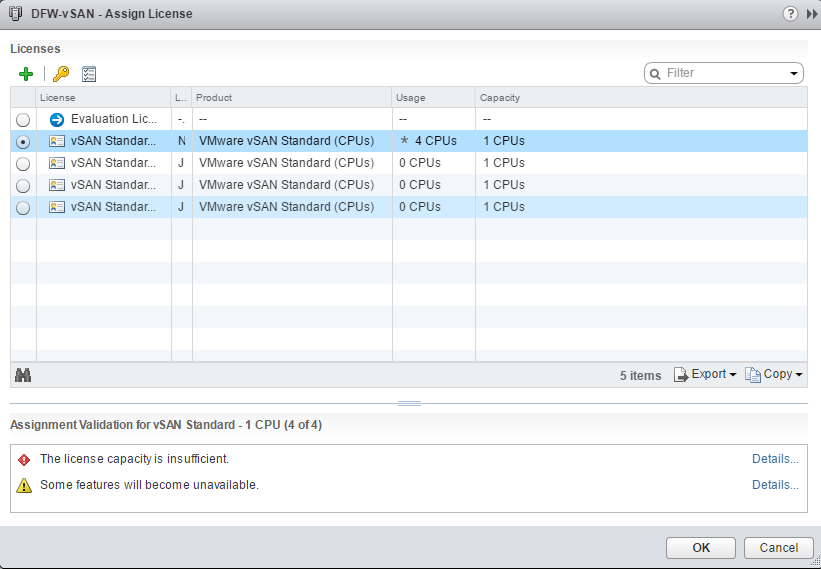Click 'Some features will become unavailable.' message
Image resolution: width=821 pixels, height=569 pixels.
pyautogui.click(x=149, y=485)
